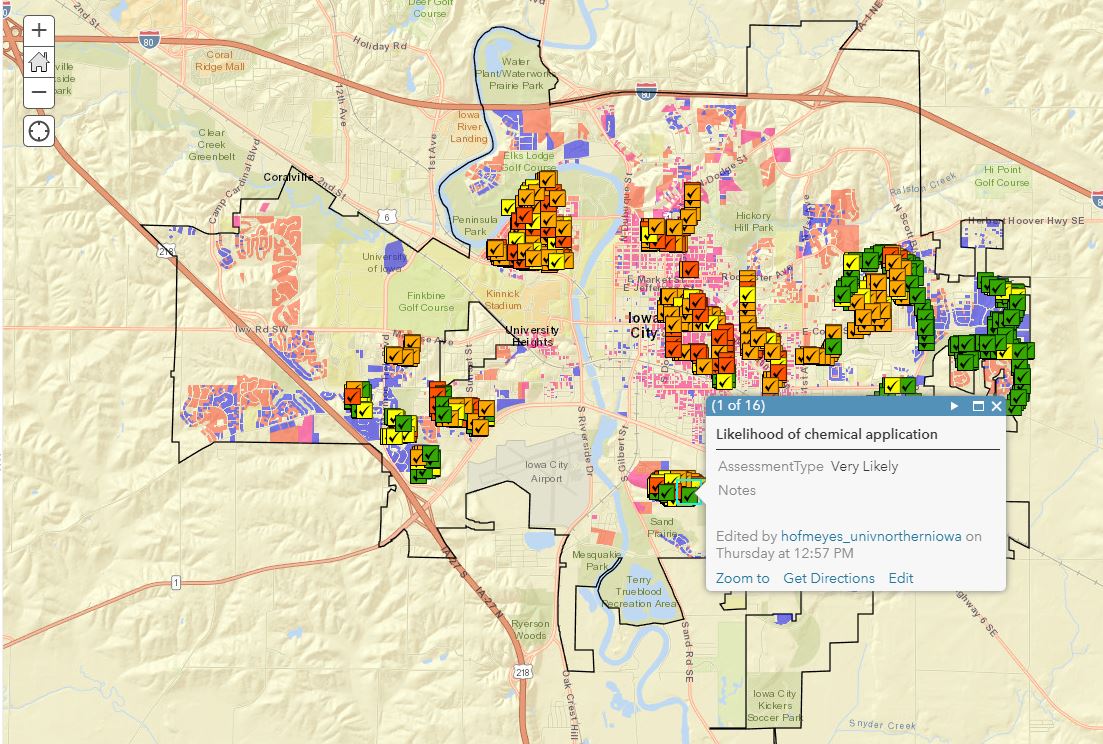This screenshot has width=1103, height=744.
Task: Click the popup title Likelihood of chemical application
Action: 827,434
